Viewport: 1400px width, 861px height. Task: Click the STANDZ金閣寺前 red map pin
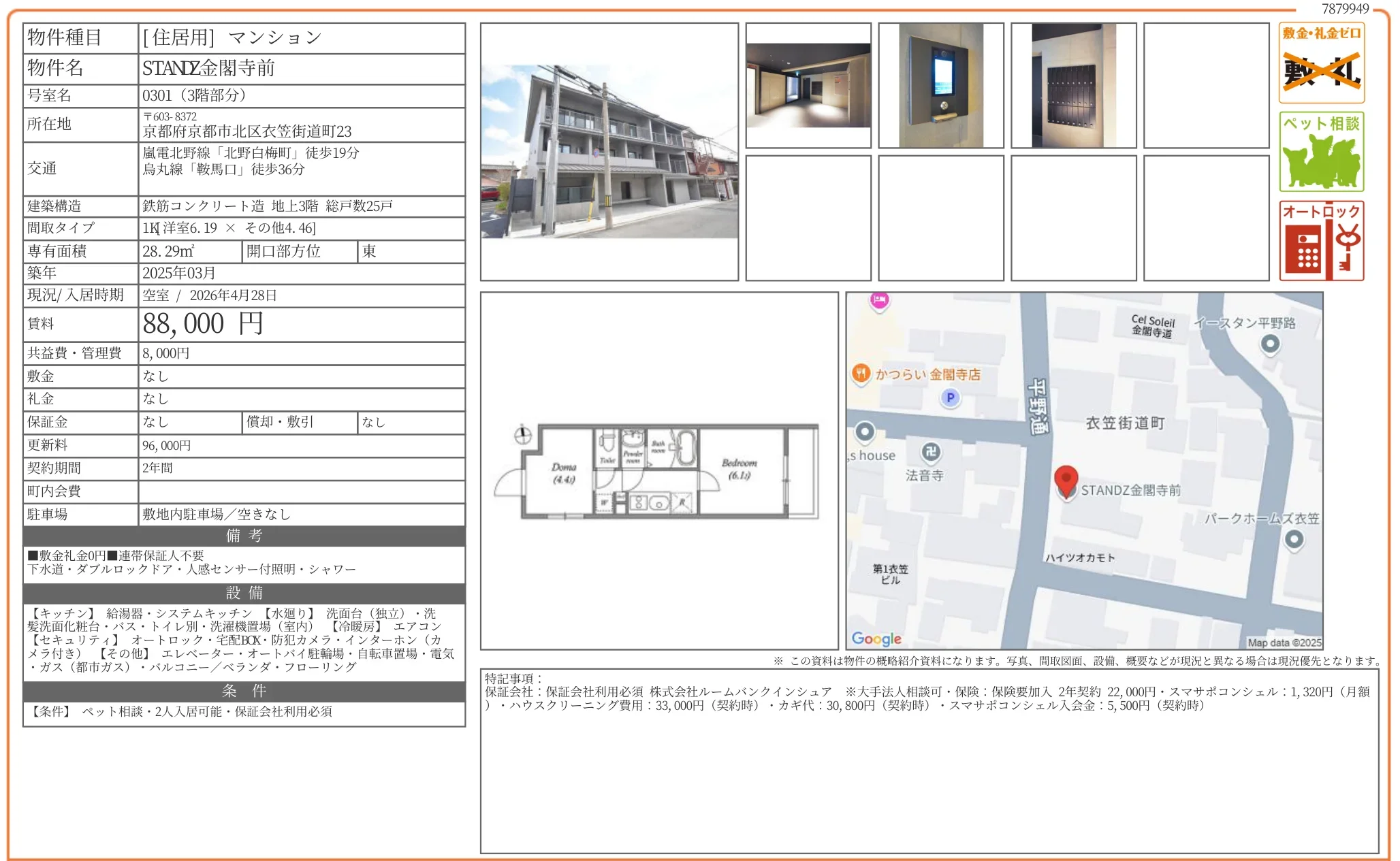(1067, 478)
